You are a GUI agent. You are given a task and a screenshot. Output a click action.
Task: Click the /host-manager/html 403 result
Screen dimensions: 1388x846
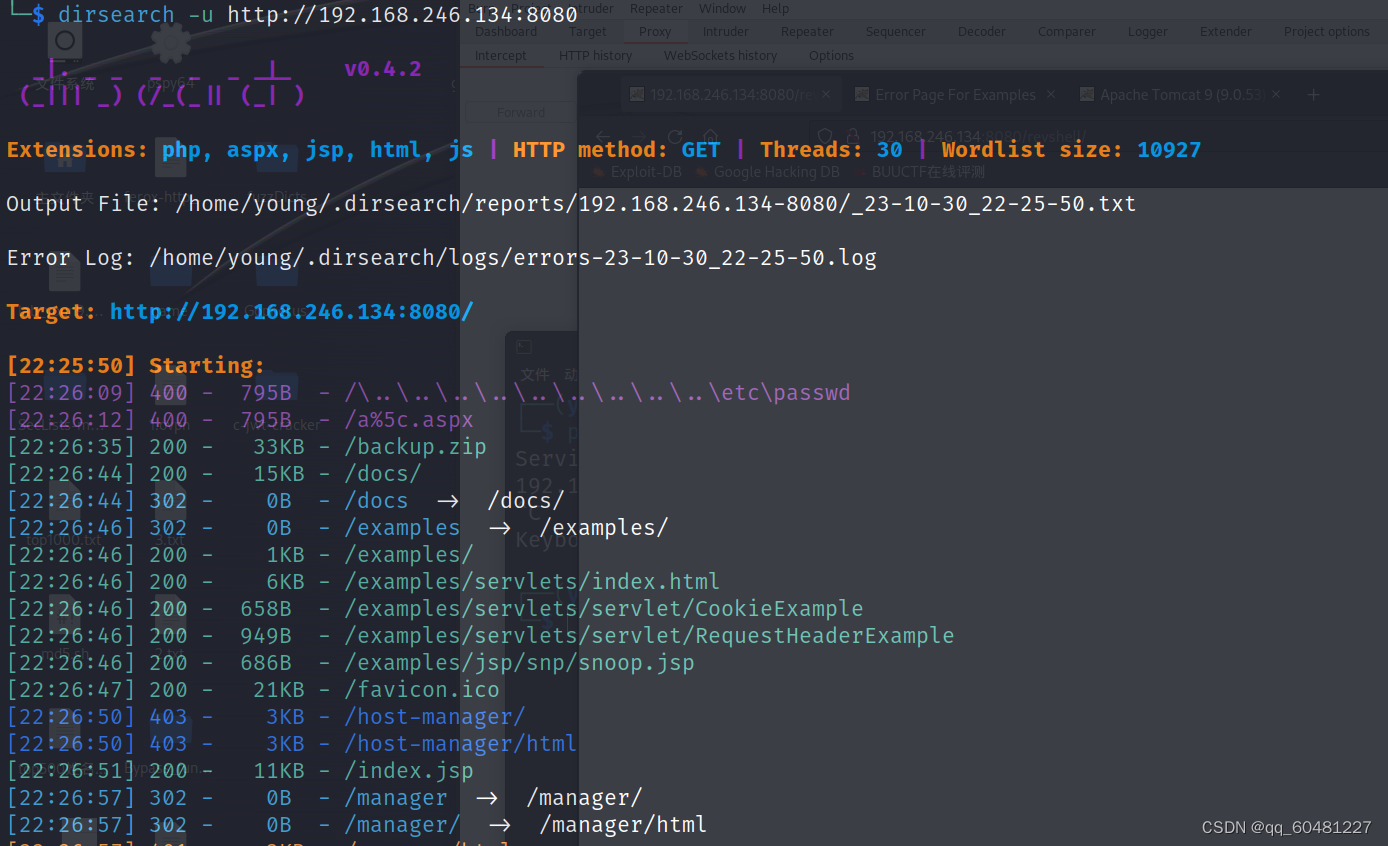(x=292, y=744)
